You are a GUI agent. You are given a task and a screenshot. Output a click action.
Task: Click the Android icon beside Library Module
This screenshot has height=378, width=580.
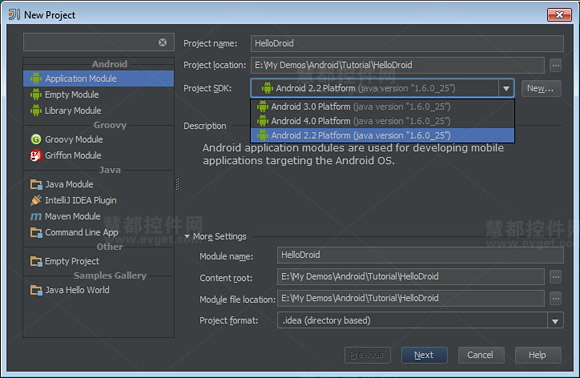(36, 111)
